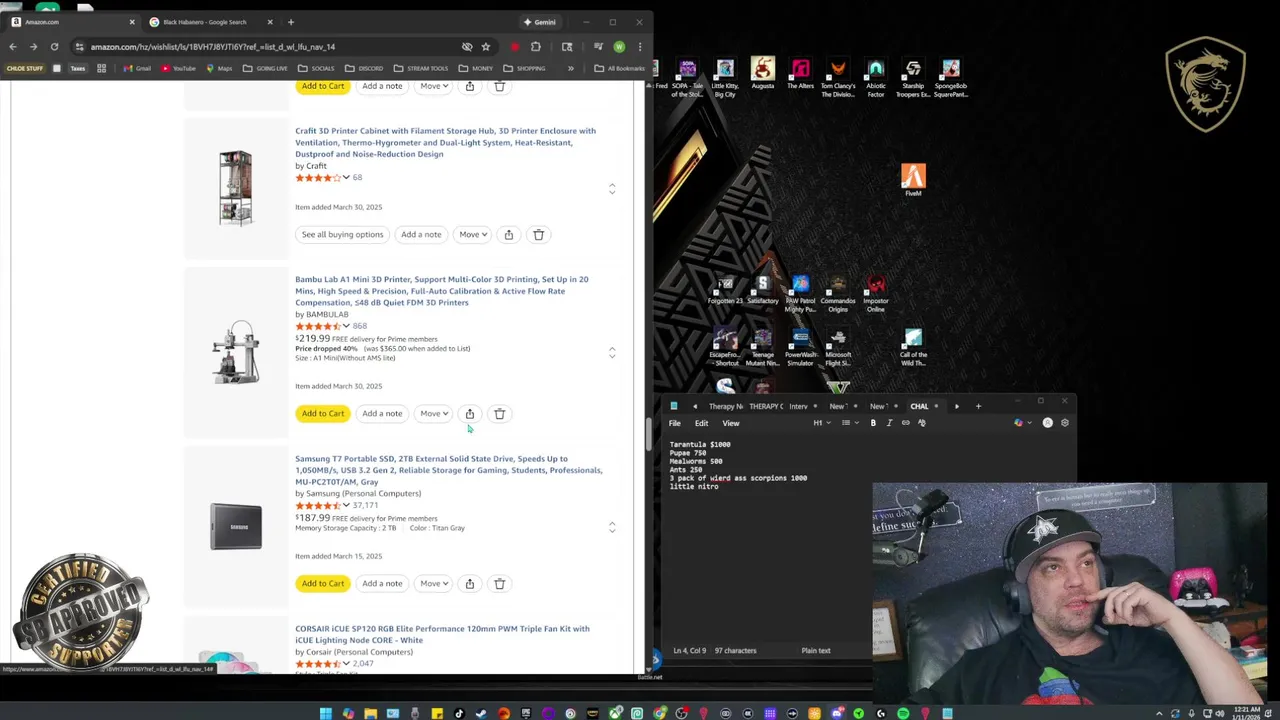Clear formatting in Notepad toolbar
1280x720 pixels.
click(922, 423)
